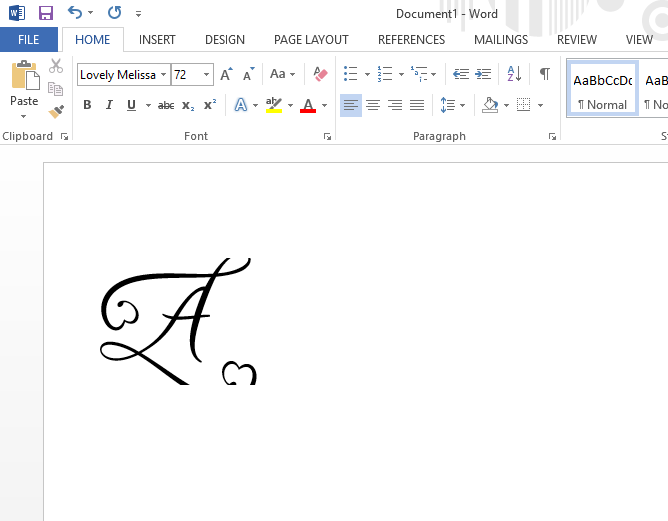
Task: Open the font size dropdown arrow
Action: (206, 75)
